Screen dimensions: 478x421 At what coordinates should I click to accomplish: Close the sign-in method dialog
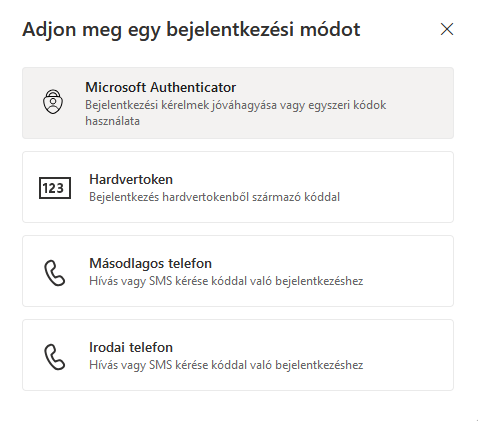[x=447, y=29]
